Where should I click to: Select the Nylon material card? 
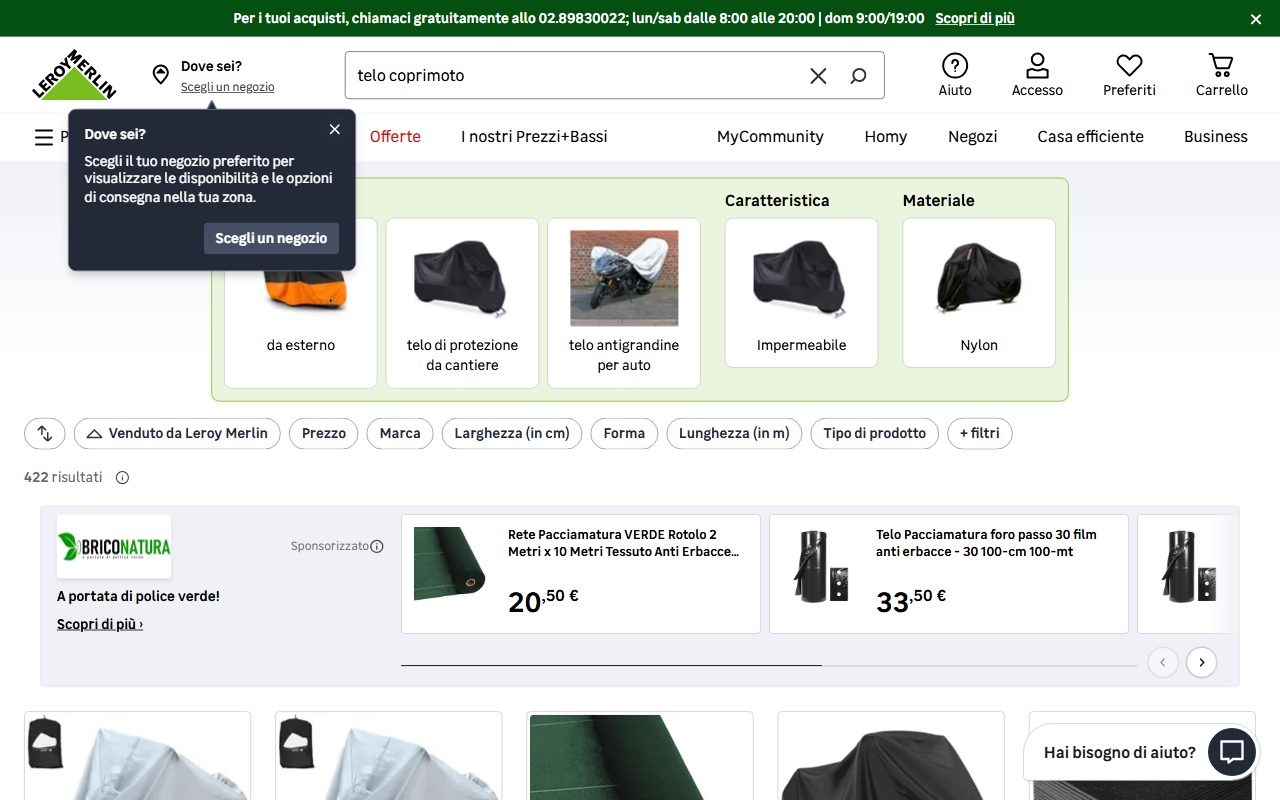(979, 293)
